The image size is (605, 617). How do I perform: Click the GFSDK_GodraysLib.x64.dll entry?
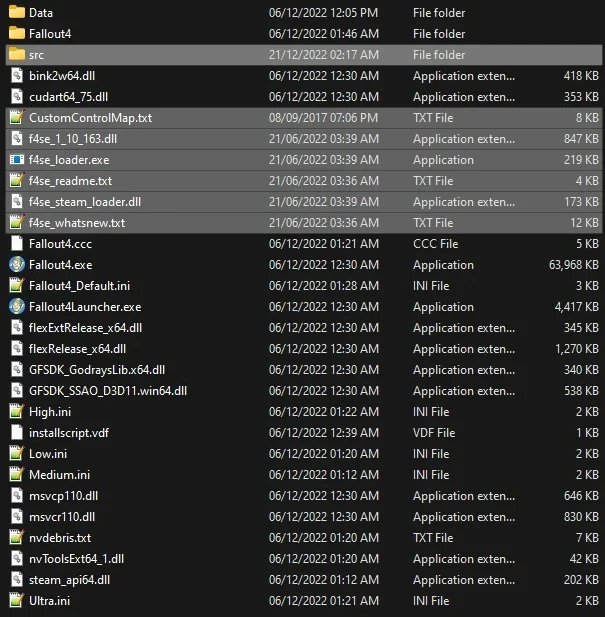97,370
